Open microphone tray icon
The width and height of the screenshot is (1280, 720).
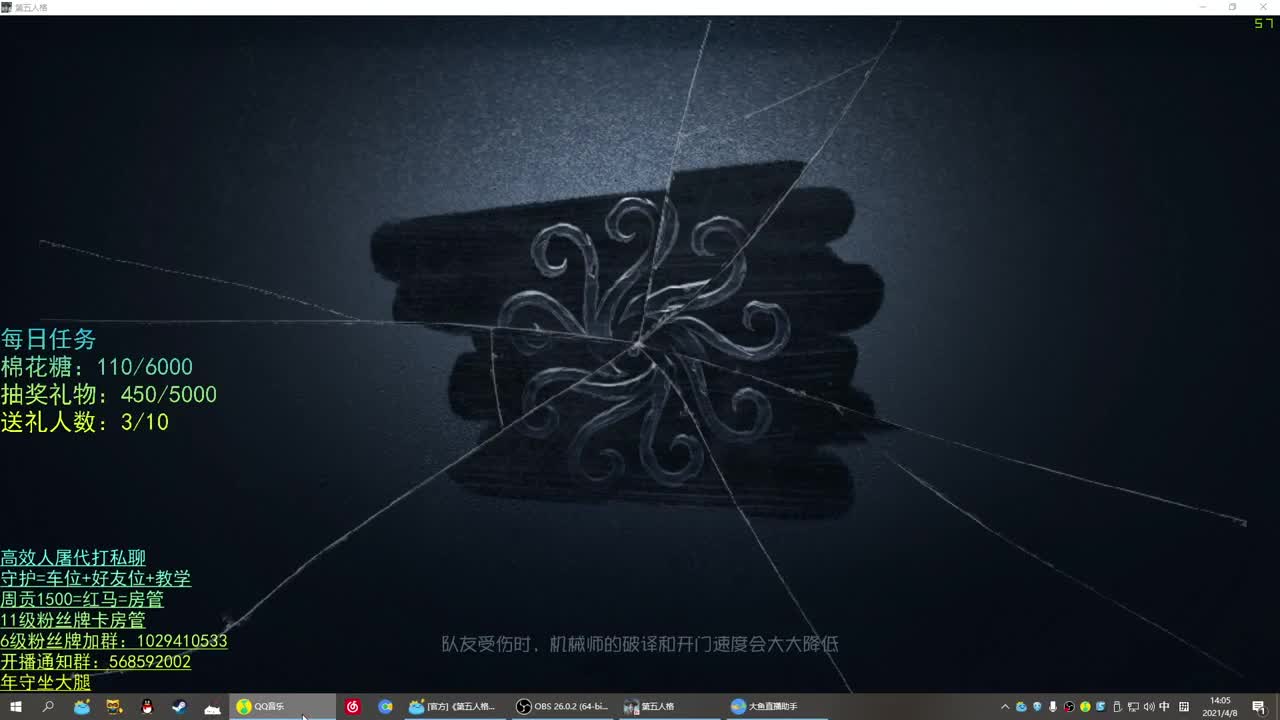click(1053, 707)
